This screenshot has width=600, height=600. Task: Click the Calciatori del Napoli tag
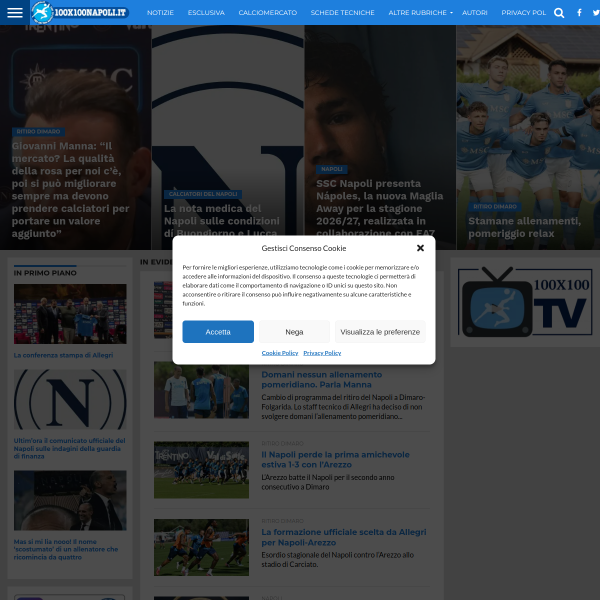[x=203, y=194]
